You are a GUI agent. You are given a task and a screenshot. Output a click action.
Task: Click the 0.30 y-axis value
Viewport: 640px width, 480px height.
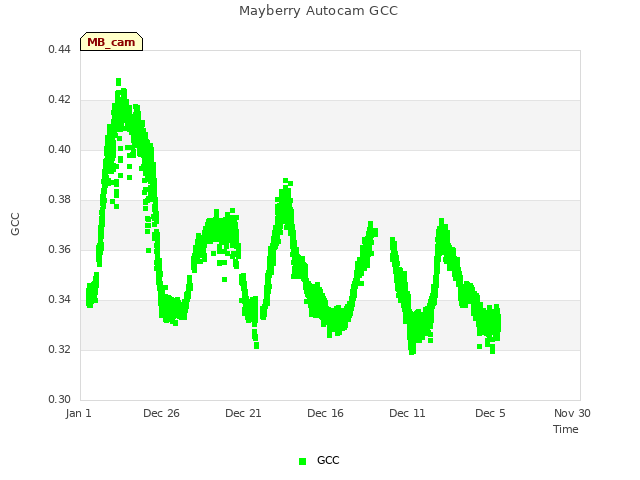pyautogui.click(x=59, y=399)
